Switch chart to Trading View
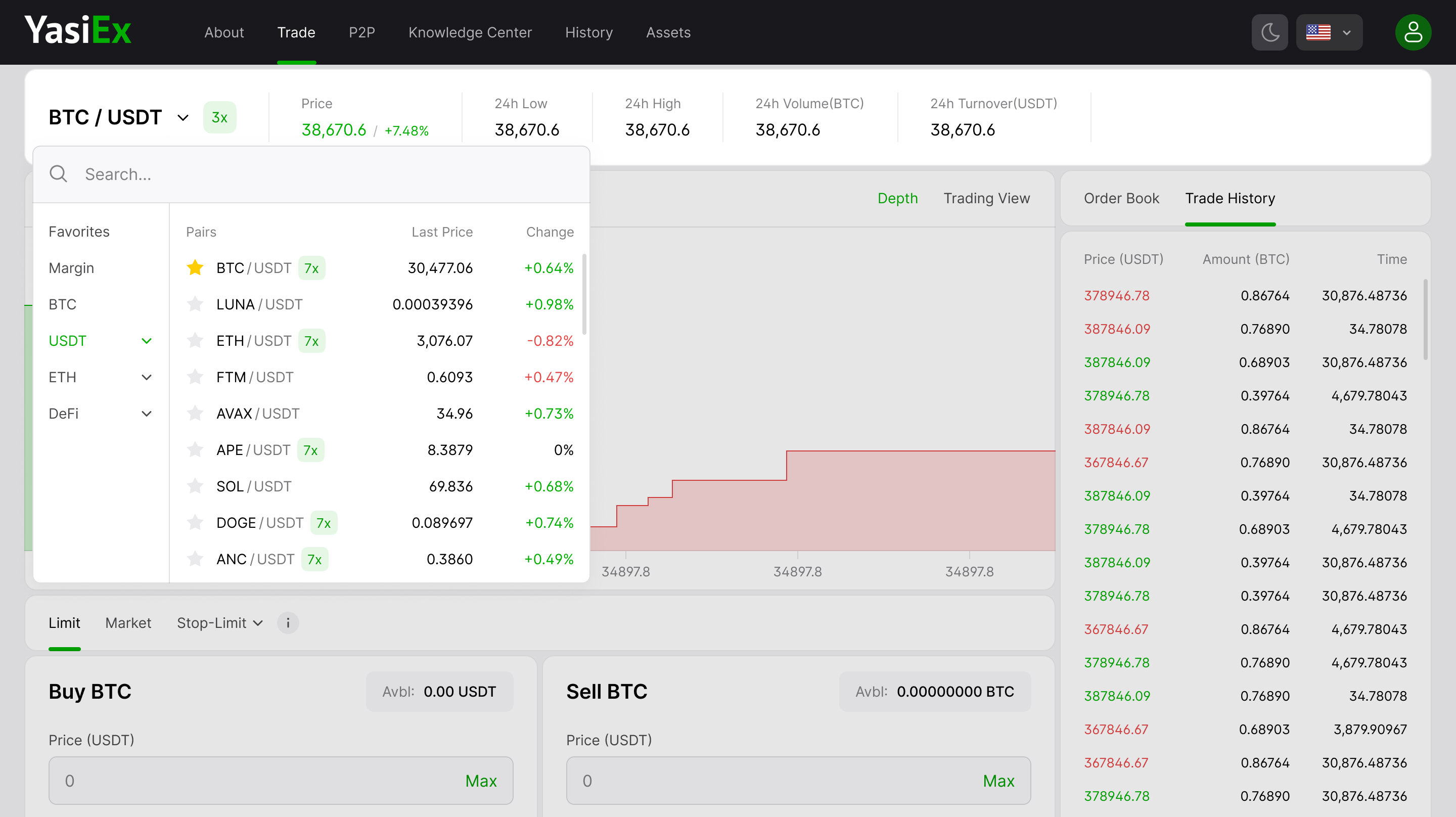 [x=986, y=198]
